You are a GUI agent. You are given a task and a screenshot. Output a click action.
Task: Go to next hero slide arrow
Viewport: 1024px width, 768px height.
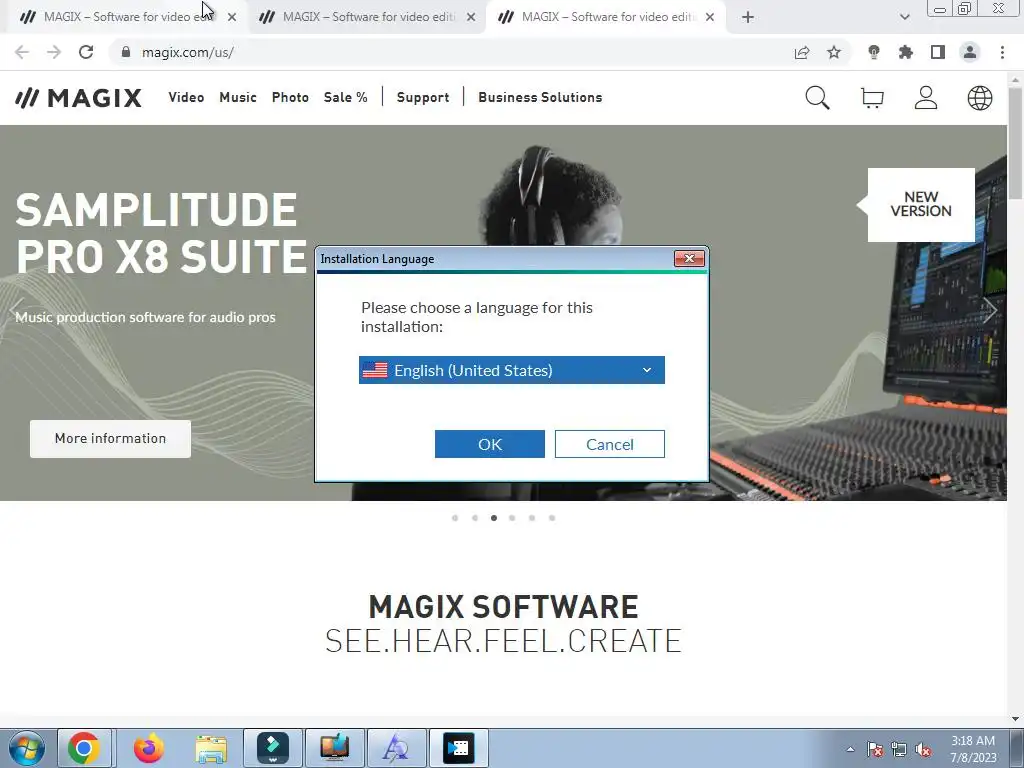pos(989,310)
